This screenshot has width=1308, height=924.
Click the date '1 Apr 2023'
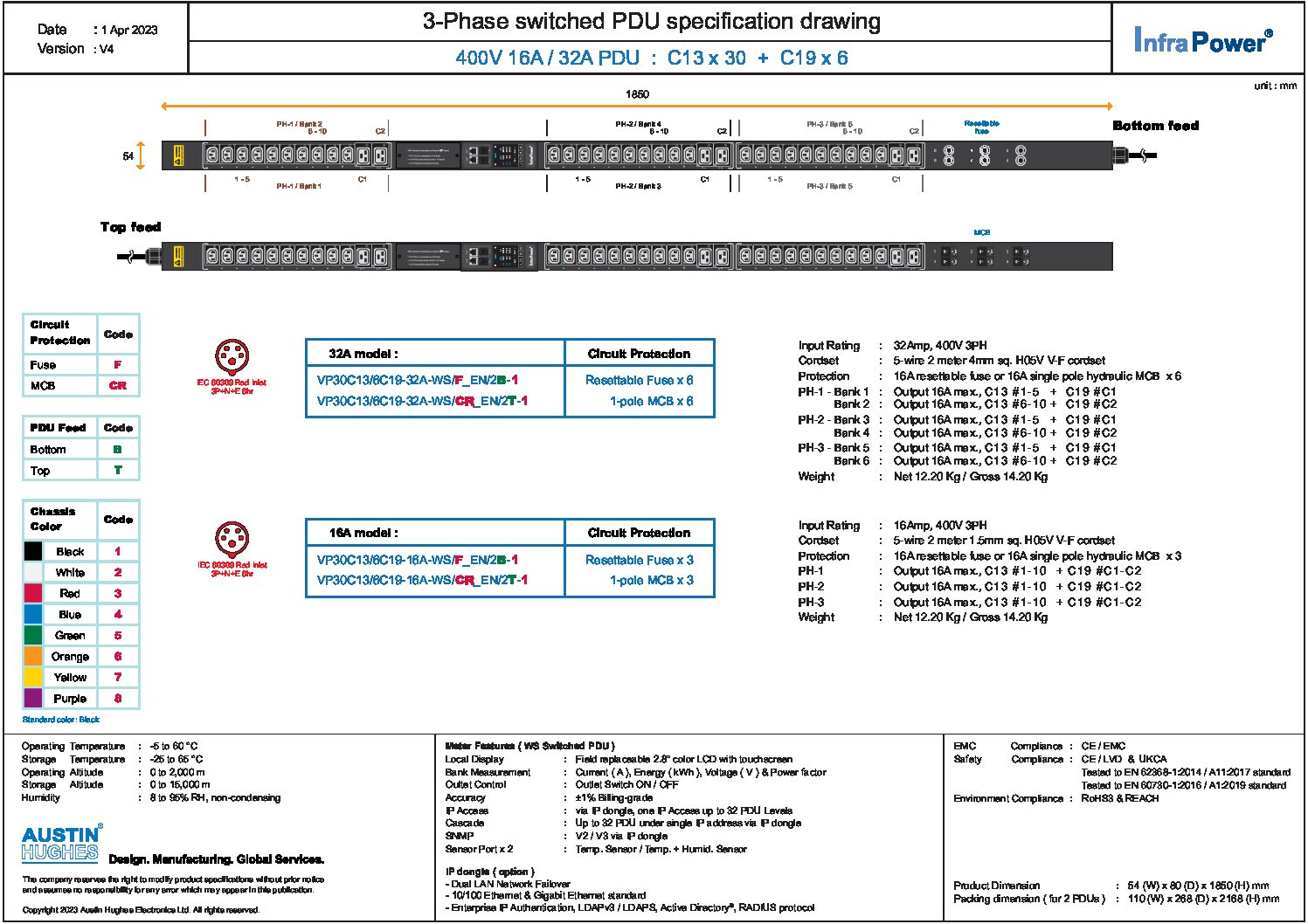click(x=129, y=30)
